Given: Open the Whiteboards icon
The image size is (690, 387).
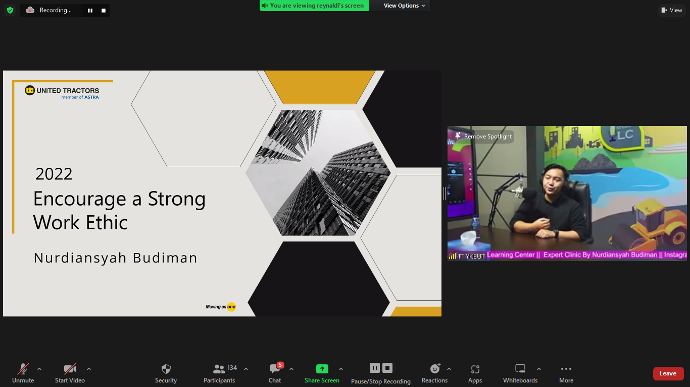Looking at the screenshot, I should click(x=520, y=369).
